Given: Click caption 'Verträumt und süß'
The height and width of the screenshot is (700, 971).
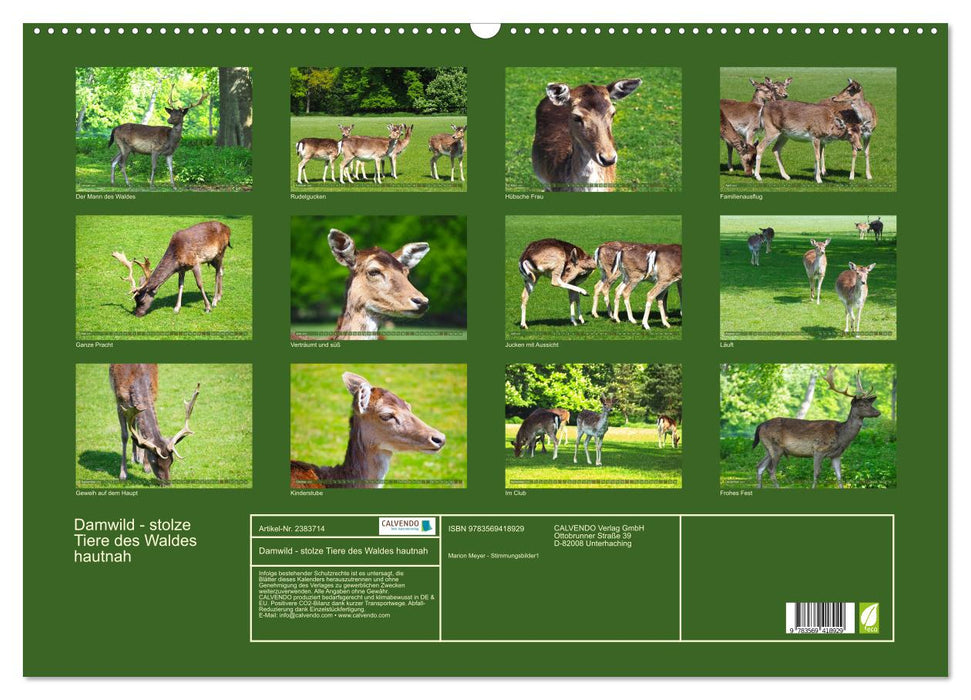Looking at the screenshot, I should coord(315,344).
